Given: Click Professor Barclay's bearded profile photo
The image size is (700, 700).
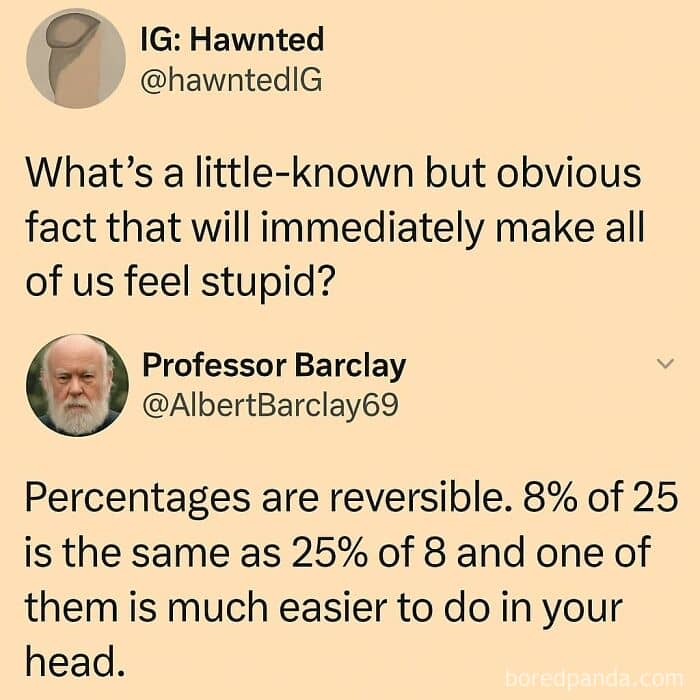Looking at the screenshot, I should click(77, 385).
